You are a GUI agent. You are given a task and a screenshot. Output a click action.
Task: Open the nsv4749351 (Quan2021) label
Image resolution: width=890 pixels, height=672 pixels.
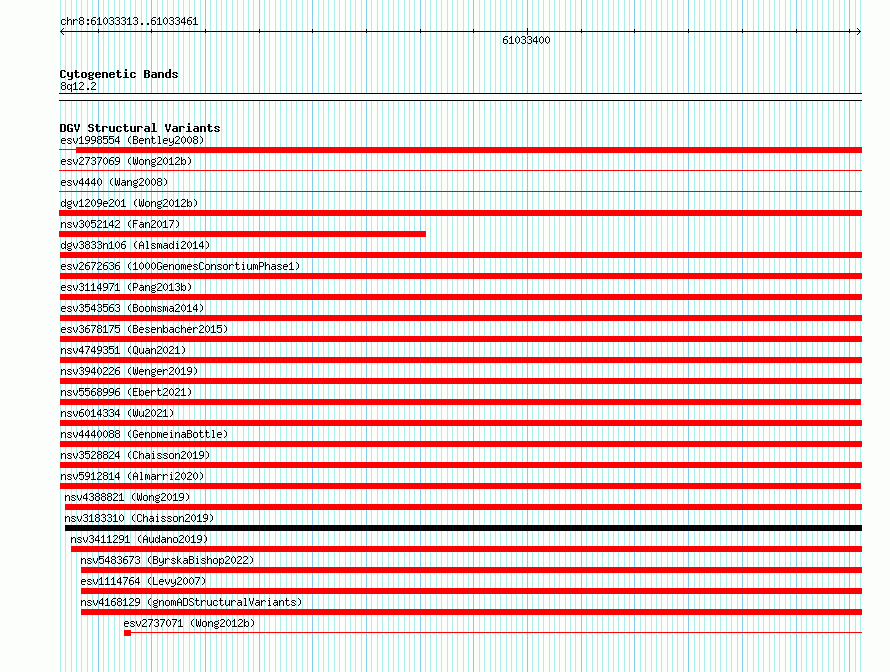123,350
